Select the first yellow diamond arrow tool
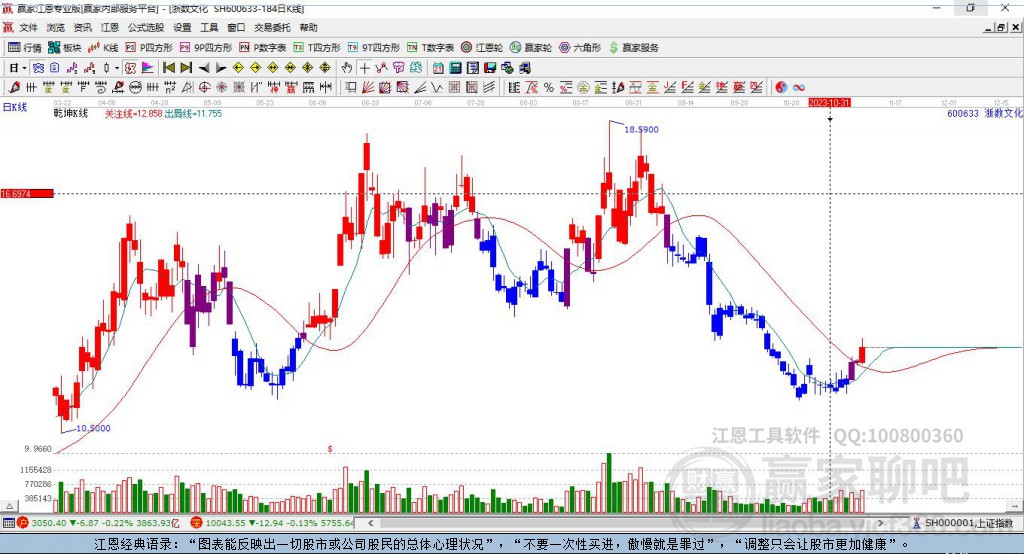The image size is (1024, 554). tap(238, 67)
